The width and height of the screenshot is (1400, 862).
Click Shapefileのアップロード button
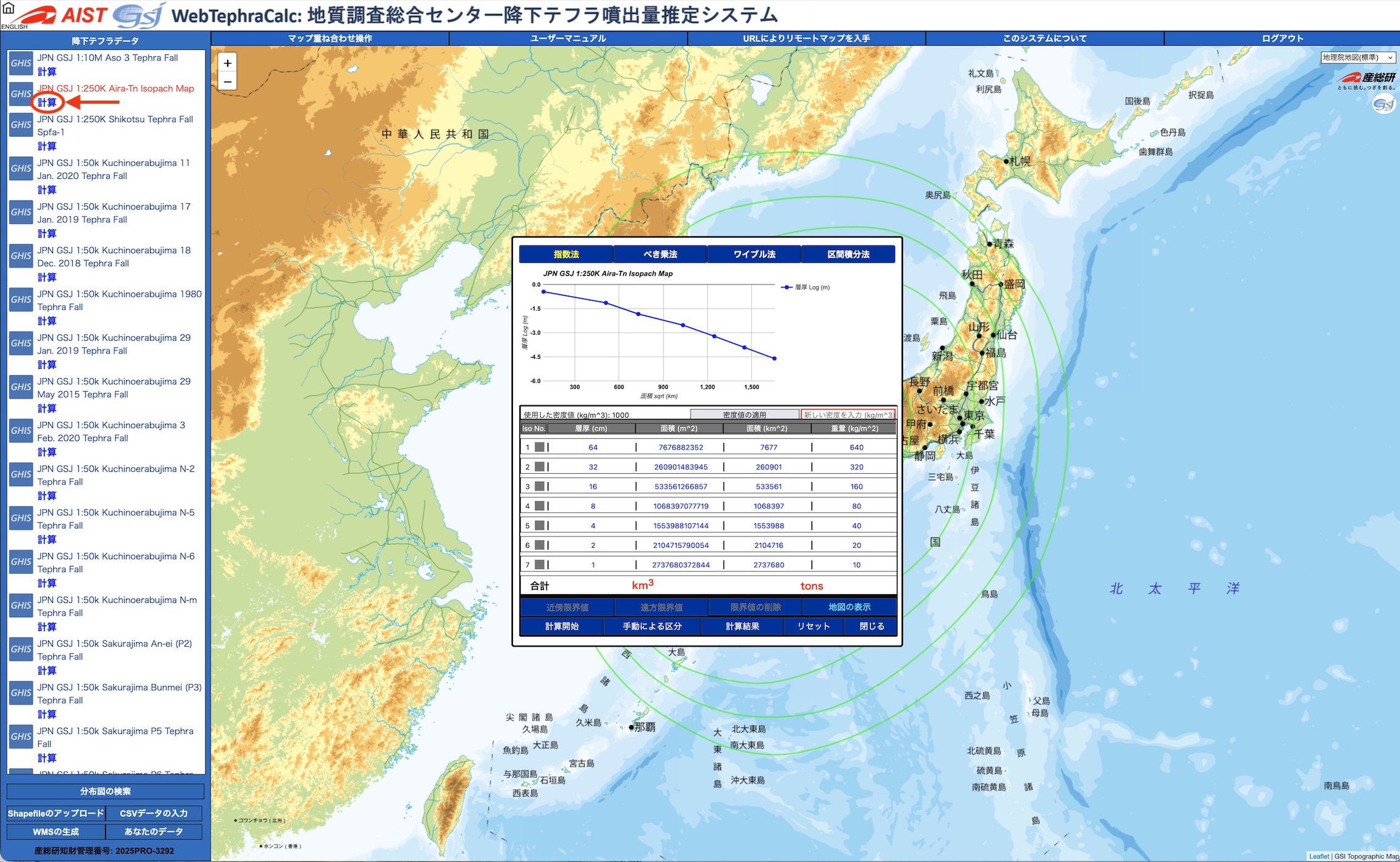56,814
